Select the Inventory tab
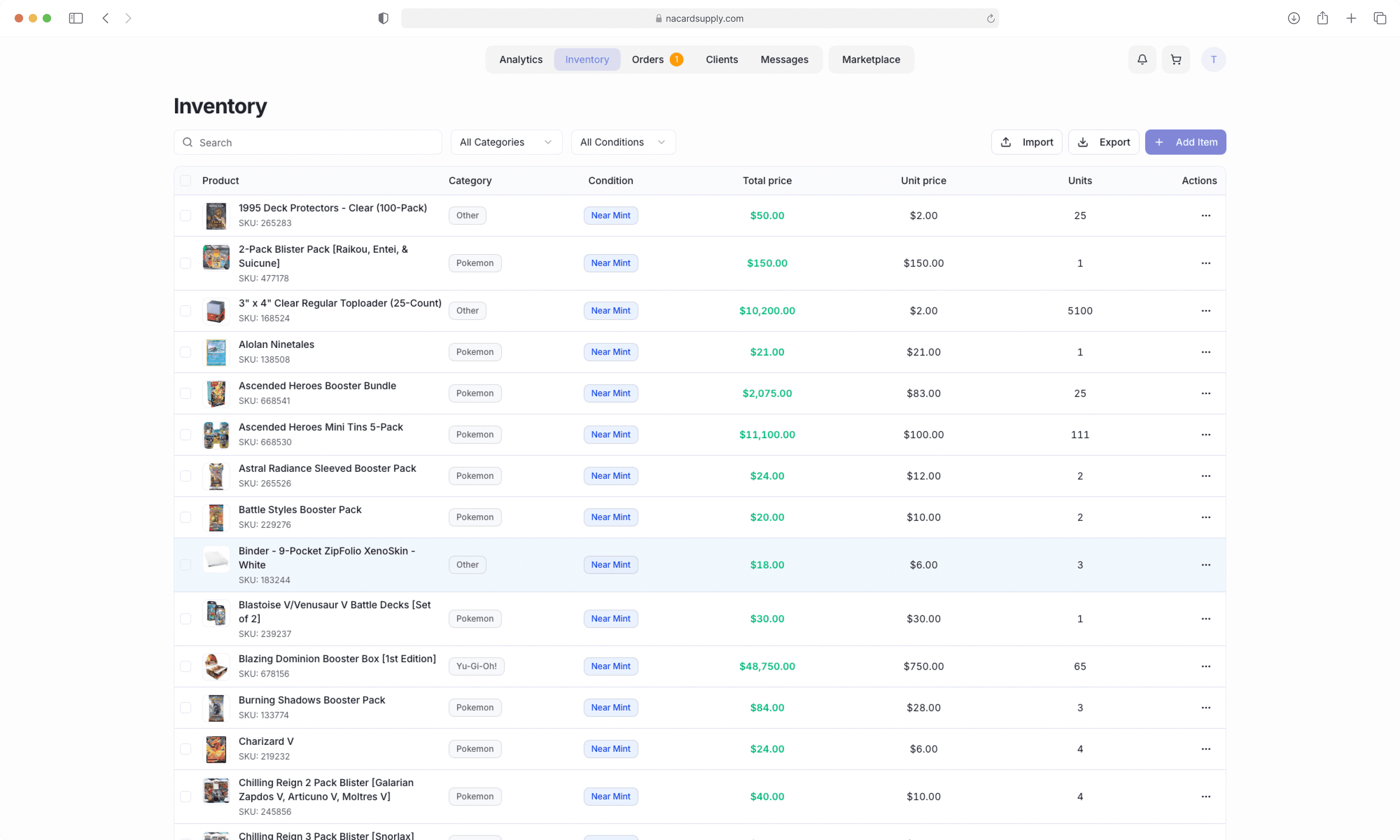The image size is (1400, 840). [x=587, y=59]
